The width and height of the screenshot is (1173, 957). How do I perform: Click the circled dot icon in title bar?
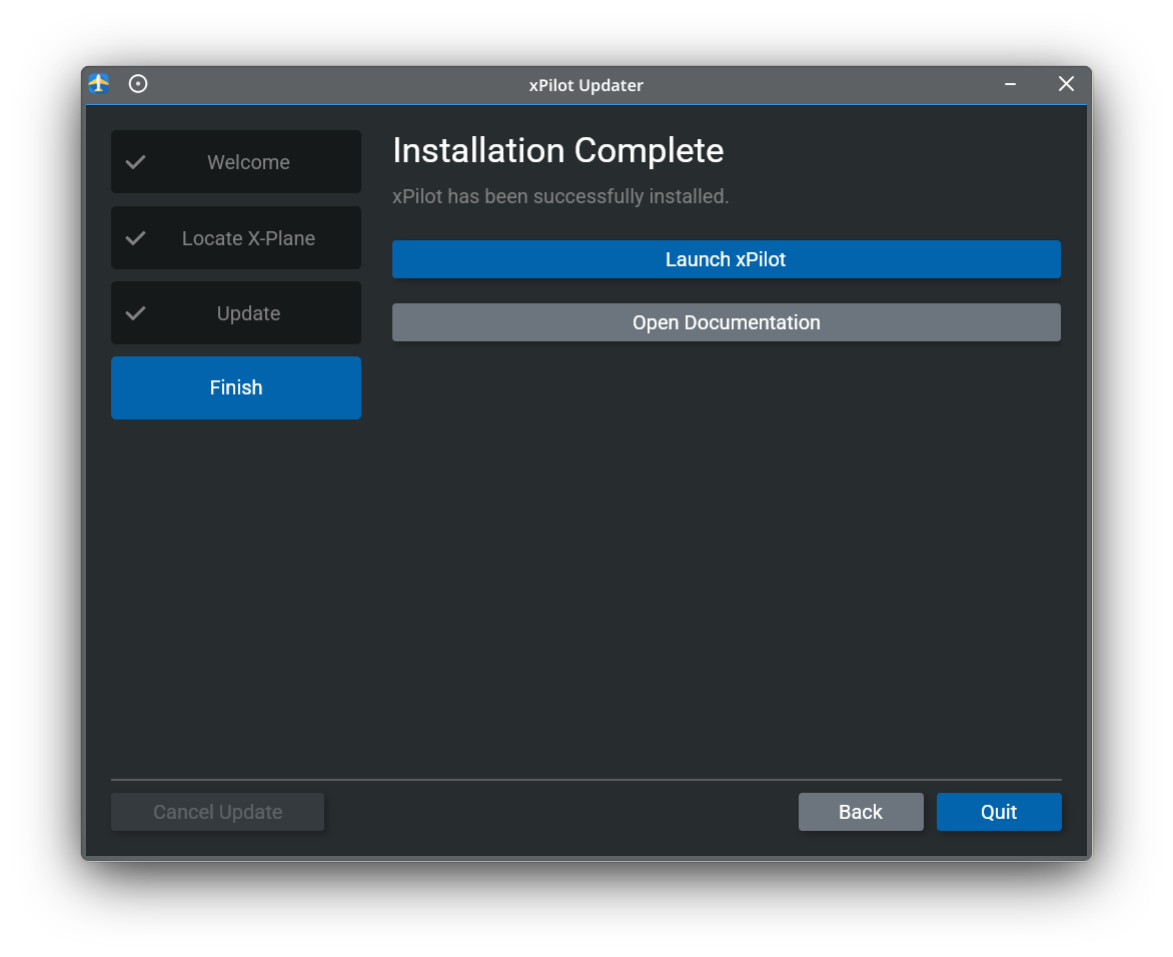point(138,84)
